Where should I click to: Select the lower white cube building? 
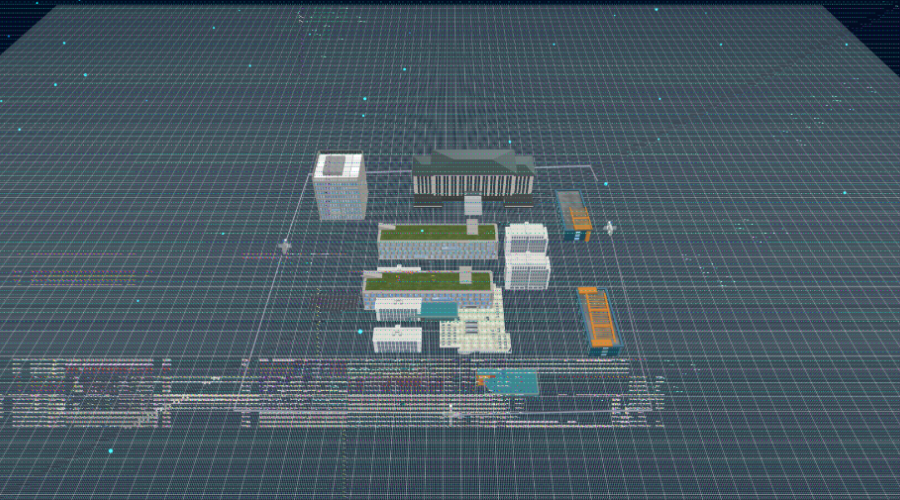coord(527,272)
